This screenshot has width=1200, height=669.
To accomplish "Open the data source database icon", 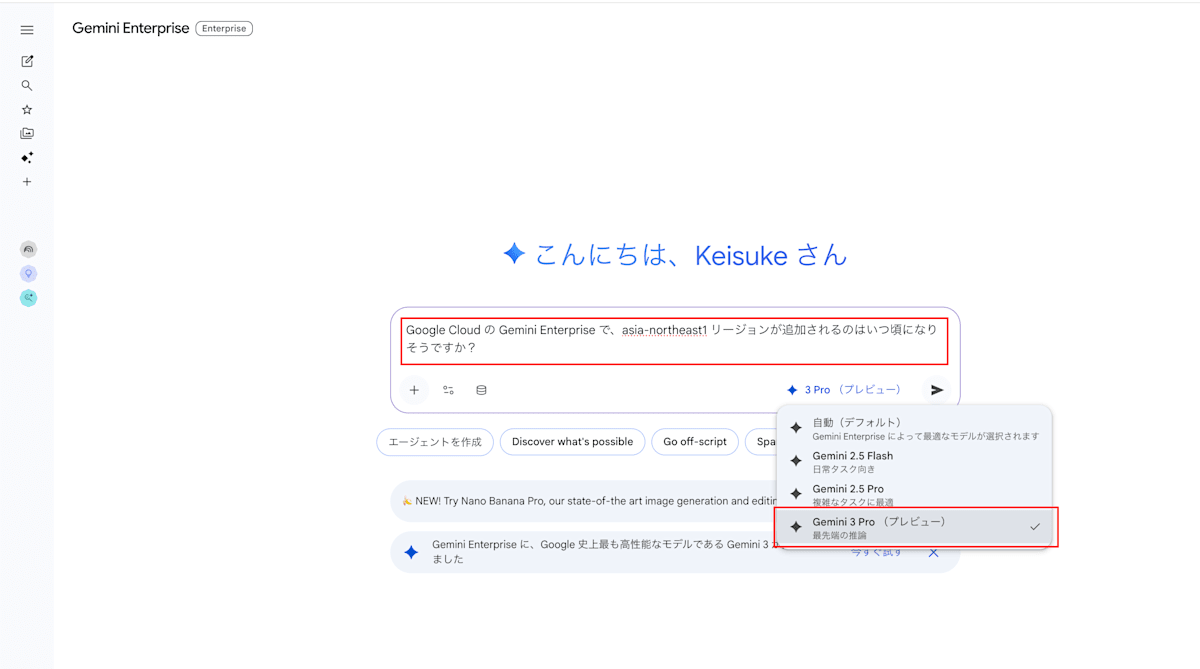I will pyautogui.click(x=481, y=390).
